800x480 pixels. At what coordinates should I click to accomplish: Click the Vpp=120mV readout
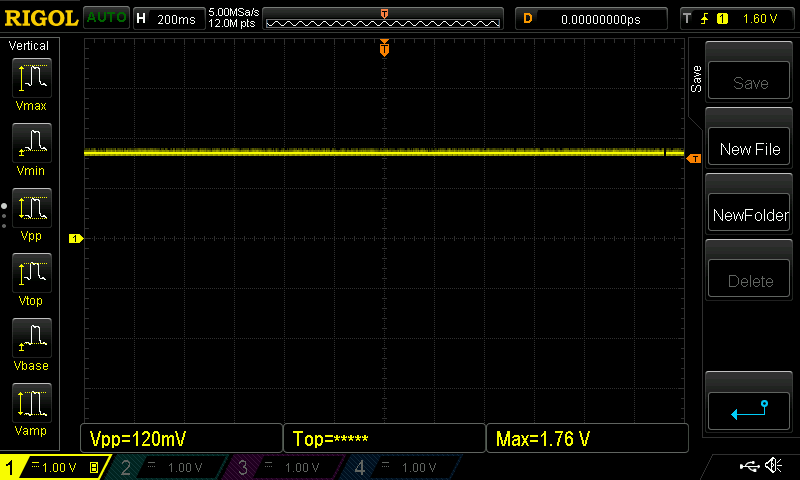coord(181,438)
